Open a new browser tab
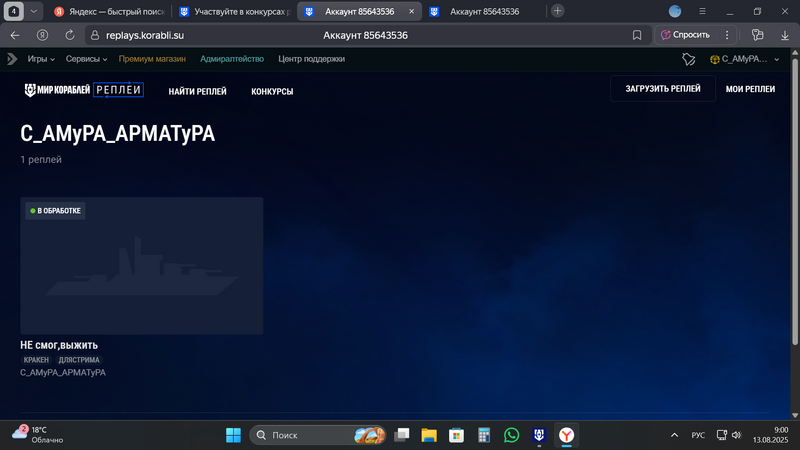 point(558,11)
